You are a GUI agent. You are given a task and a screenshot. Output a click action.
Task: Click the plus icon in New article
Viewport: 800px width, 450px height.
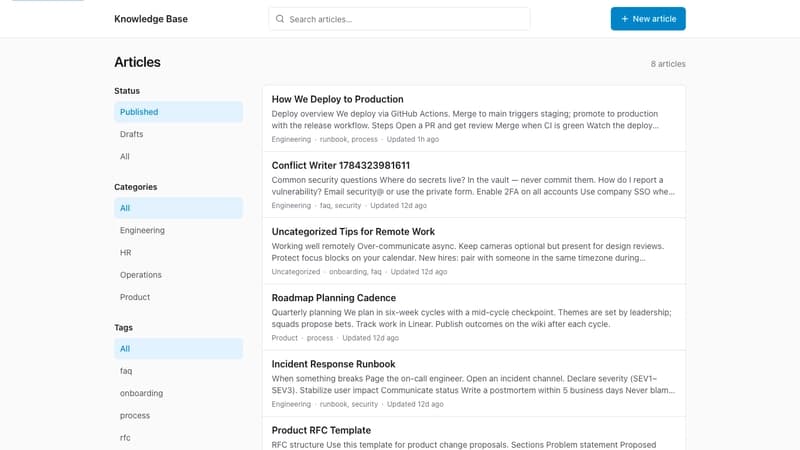[624, 19]
